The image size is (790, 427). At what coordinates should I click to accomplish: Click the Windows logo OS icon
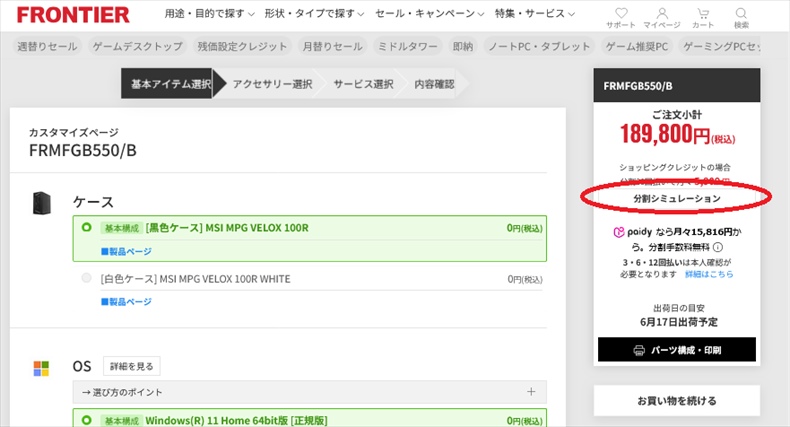coord(41,368)
